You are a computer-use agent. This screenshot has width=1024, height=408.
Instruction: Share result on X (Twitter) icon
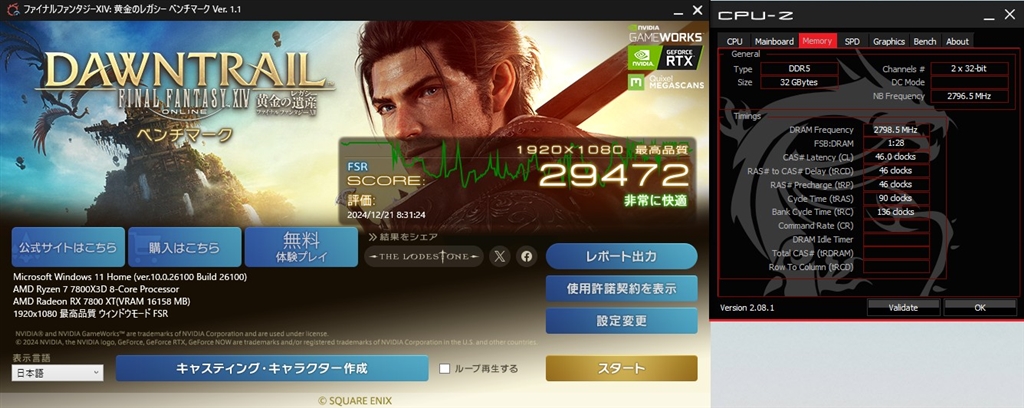pyautogui.click(x=500, y=257)
